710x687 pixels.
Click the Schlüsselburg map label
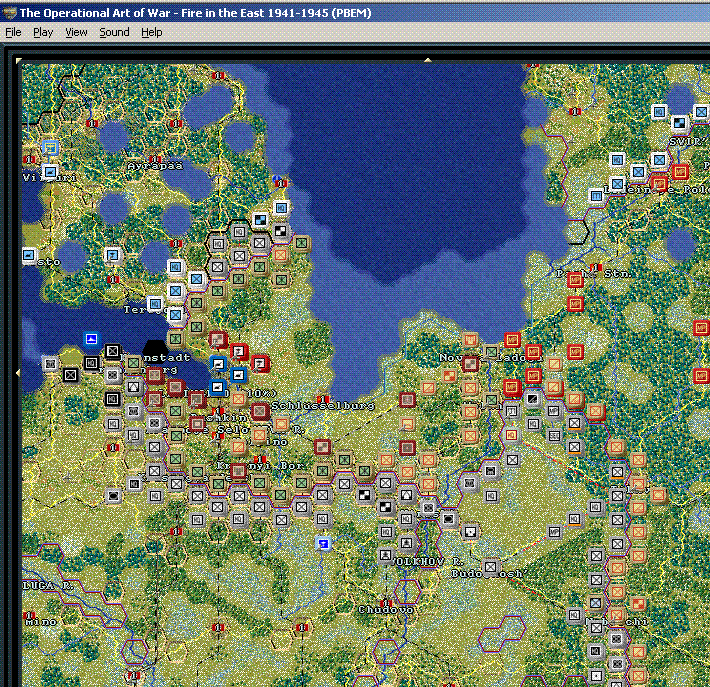point(323,406)
